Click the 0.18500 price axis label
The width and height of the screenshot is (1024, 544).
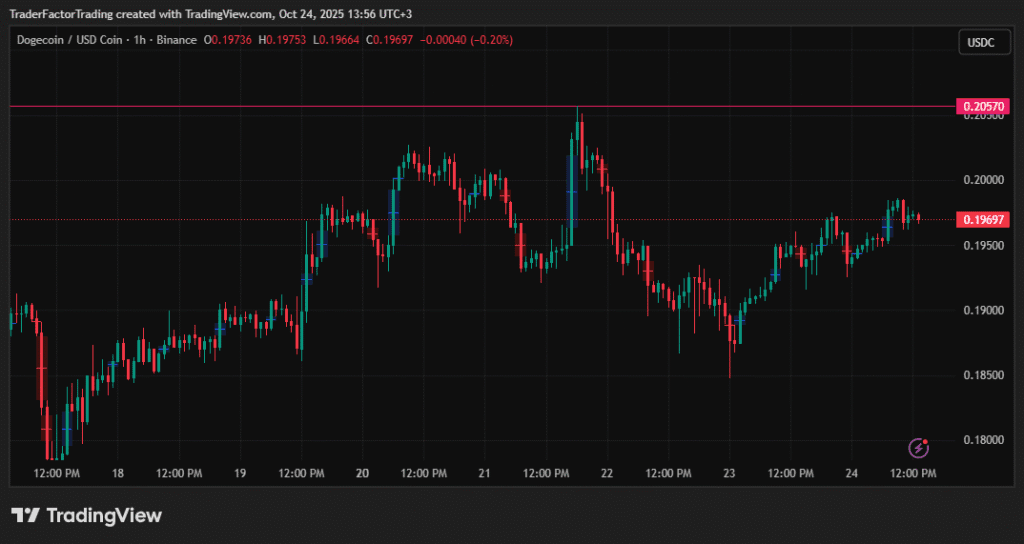click(x=981, y=375)
